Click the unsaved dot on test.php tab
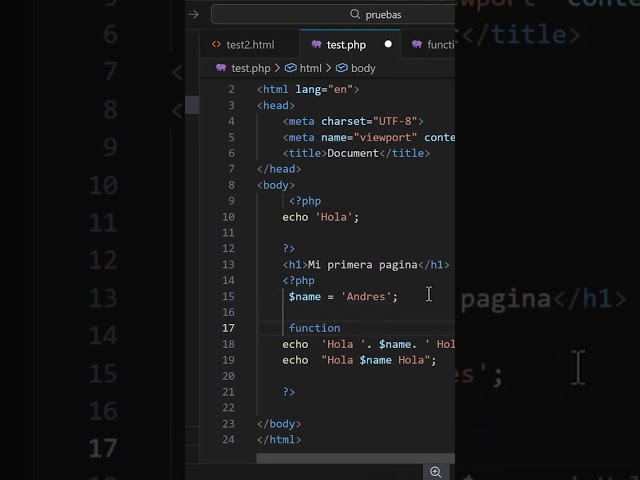Viewport: 640px width, 480px height. click(388, 44)
